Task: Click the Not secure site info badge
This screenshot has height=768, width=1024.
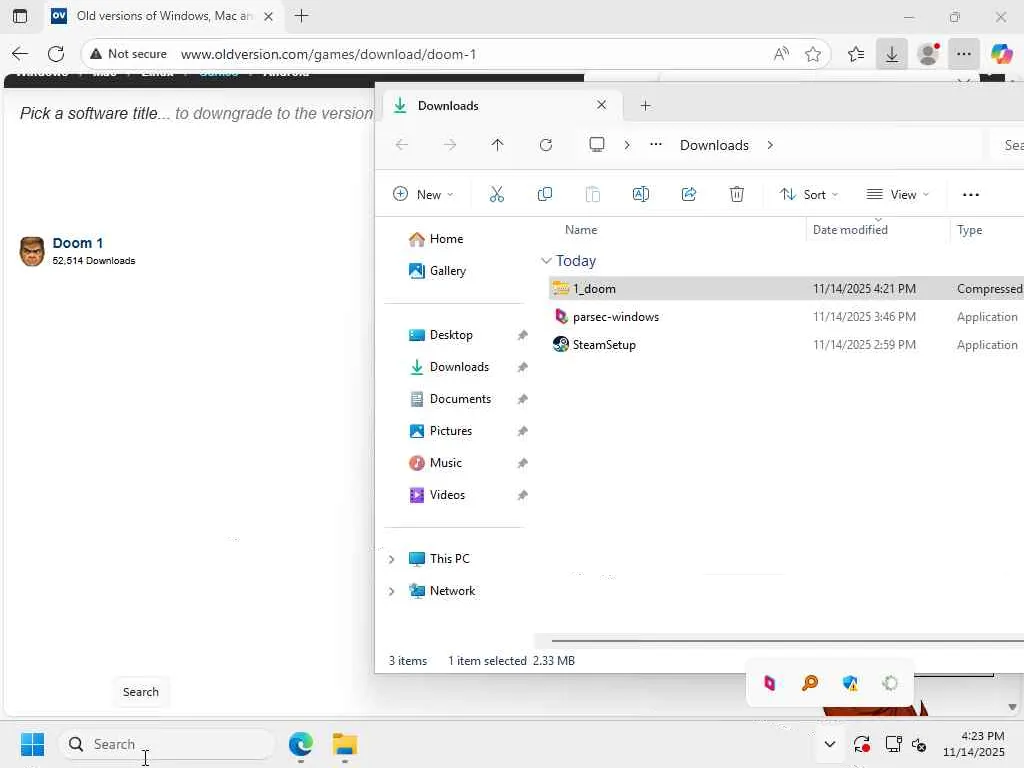Action: pos(129,54)
